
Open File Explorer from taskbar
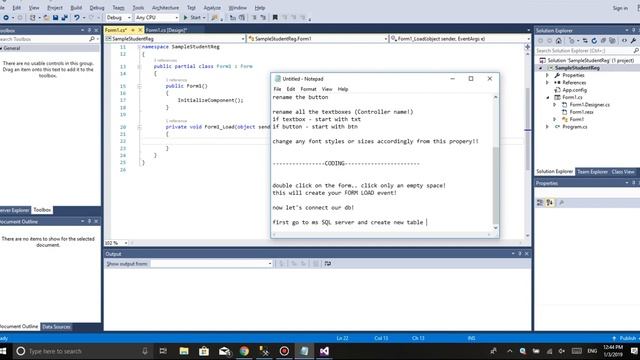click(x=184, y=351)
